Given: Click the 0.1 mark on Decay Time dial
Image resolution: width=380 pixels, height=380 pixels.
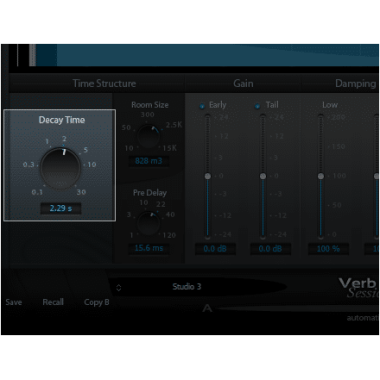Looking at the screenshot, I should point(37,192).
